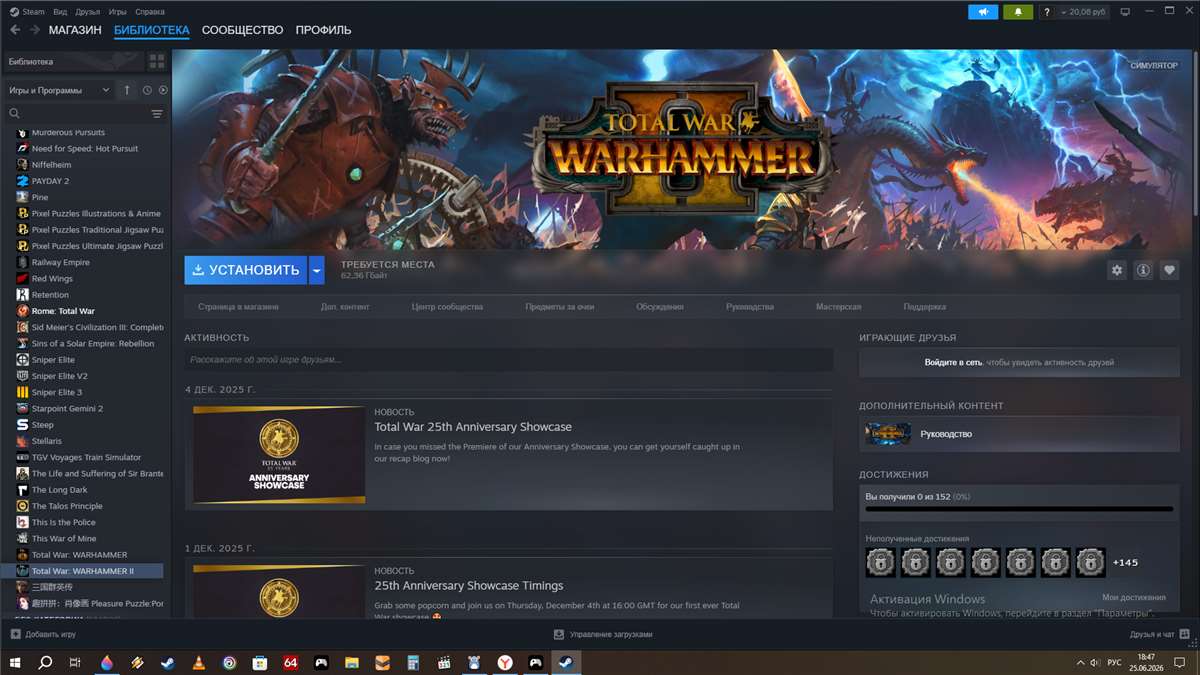Open the Друзья menu
Screen dimensions: 1200x675
88,12
